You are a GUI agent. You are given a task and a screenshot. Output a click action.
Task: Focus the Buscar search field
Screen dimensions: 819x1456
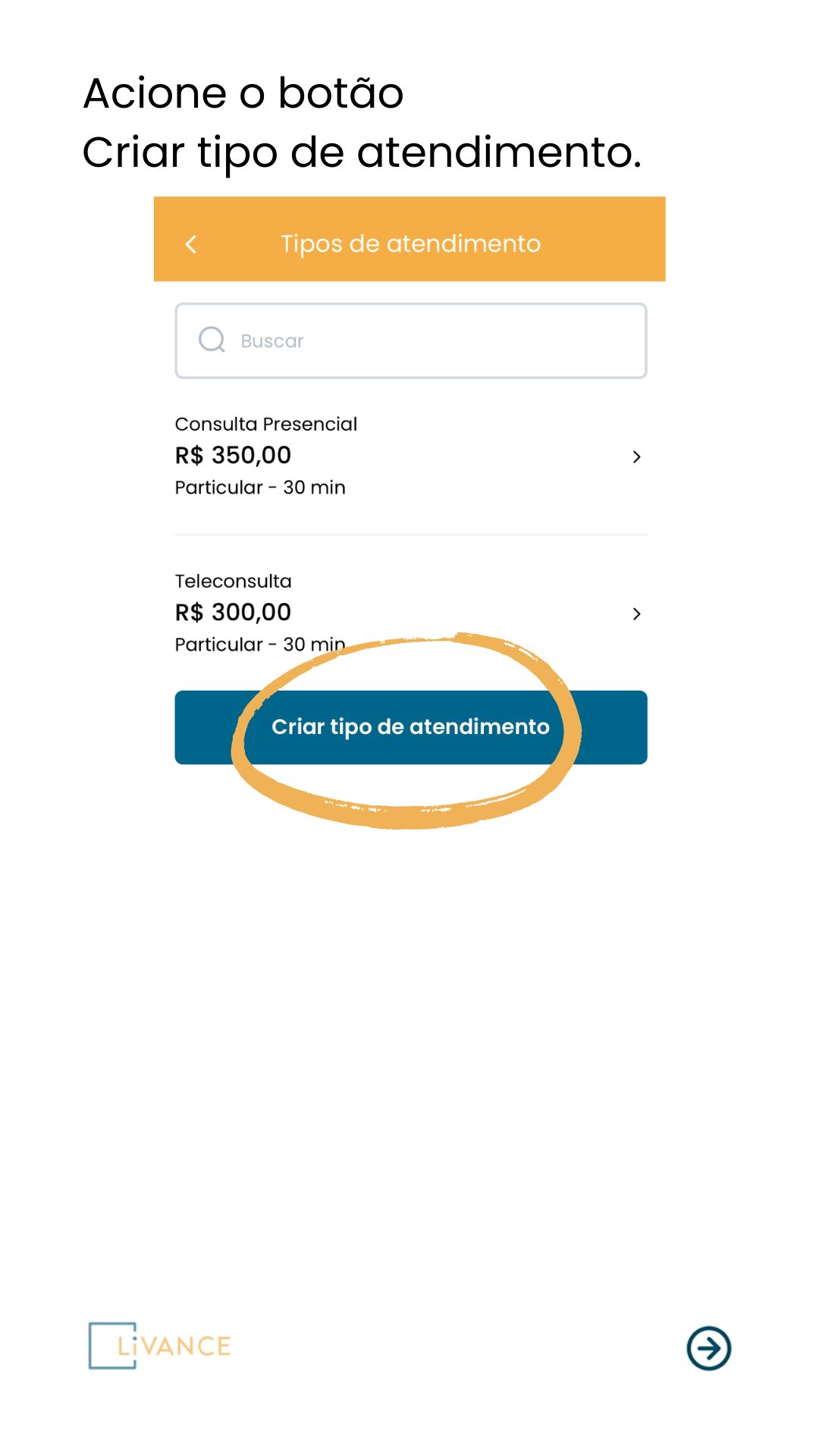point(411,340)
